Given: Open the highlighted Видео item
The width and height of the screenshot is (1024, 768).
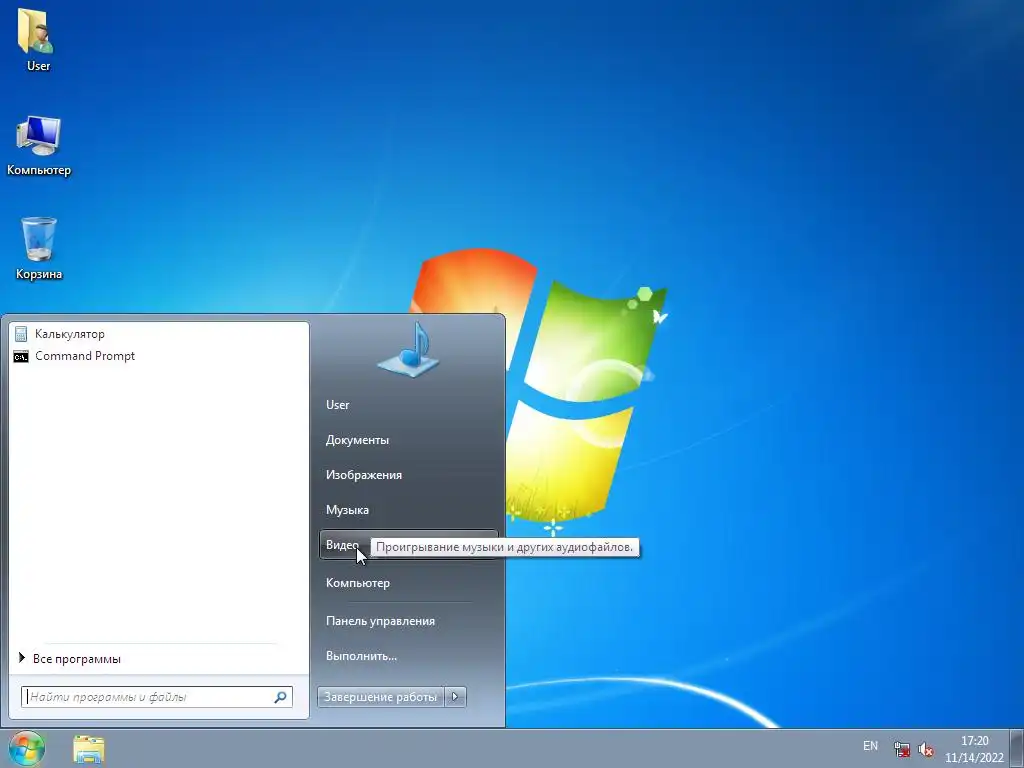Looking at the screenshot, I should 408,545.
